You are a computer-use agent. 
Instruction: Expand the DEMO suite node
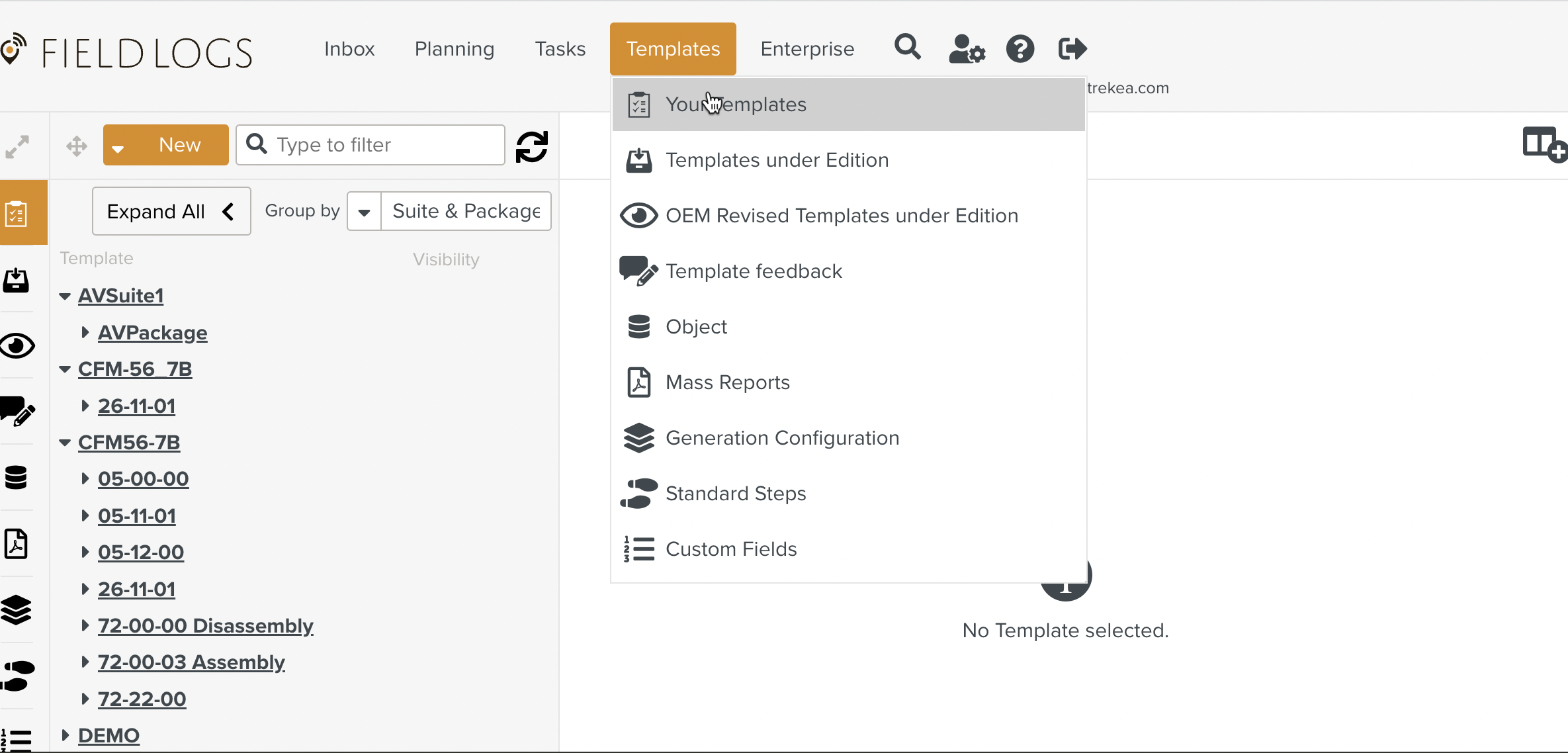pyautogui.click(x=65, y=734)
